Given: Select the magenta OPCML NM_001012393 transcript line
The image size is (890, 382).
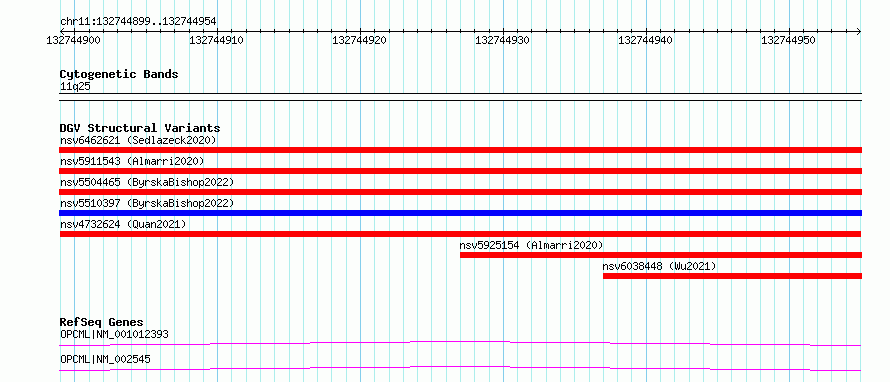Looking at the screenshot, I should pyautogui.click(x=460, y=343).
